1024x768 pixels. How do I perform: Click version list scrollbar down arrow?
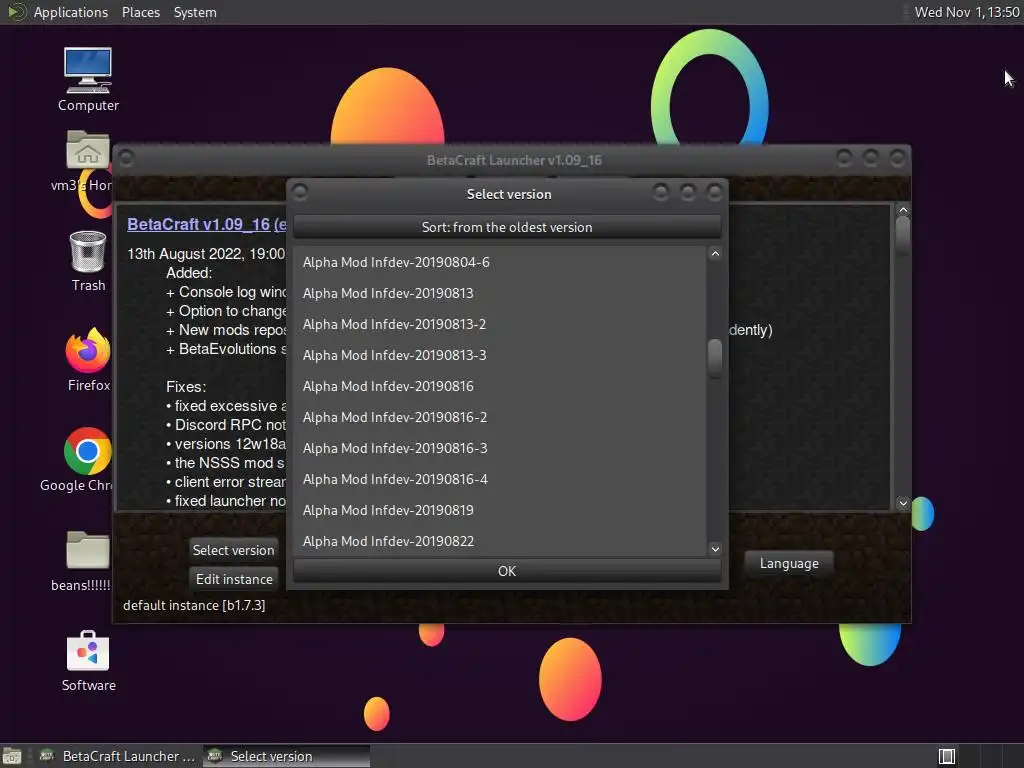[715, 549]
